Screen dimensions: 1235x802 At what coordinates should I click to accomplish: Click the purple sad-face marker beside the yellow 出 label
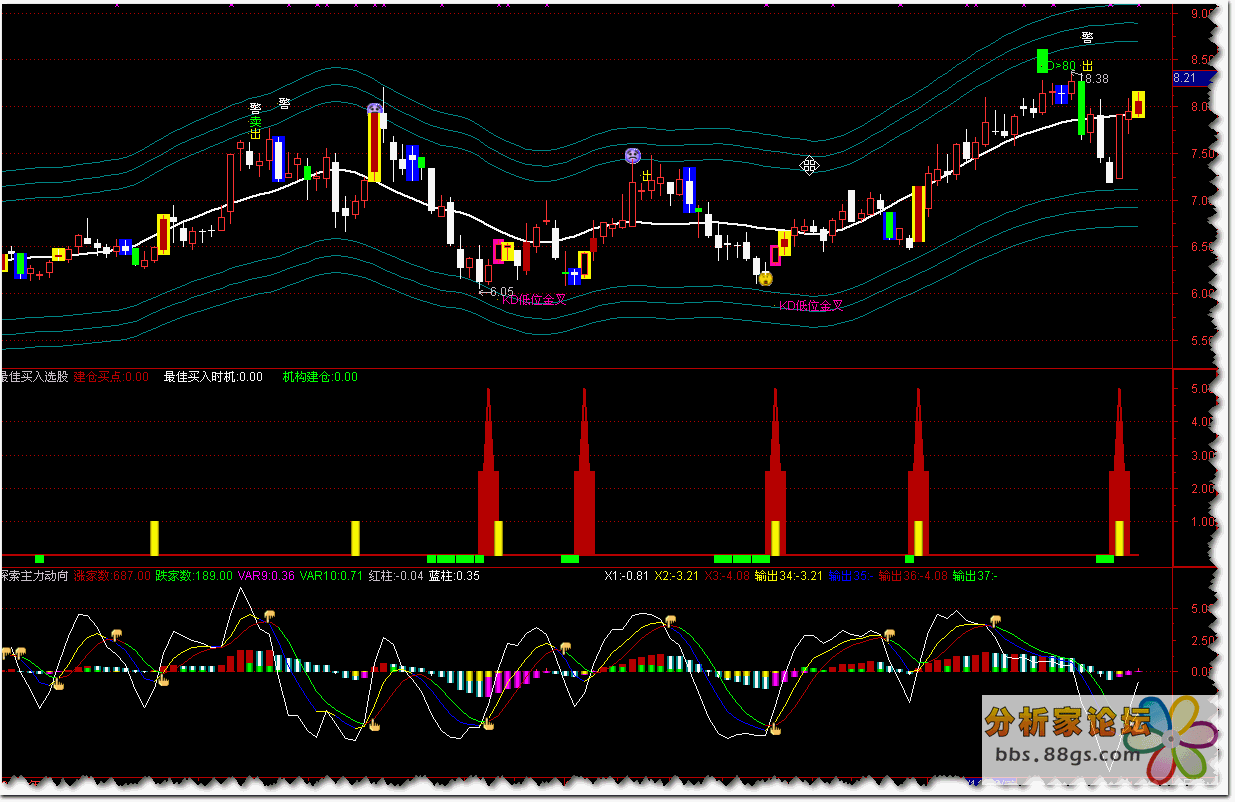pos(633,155)
